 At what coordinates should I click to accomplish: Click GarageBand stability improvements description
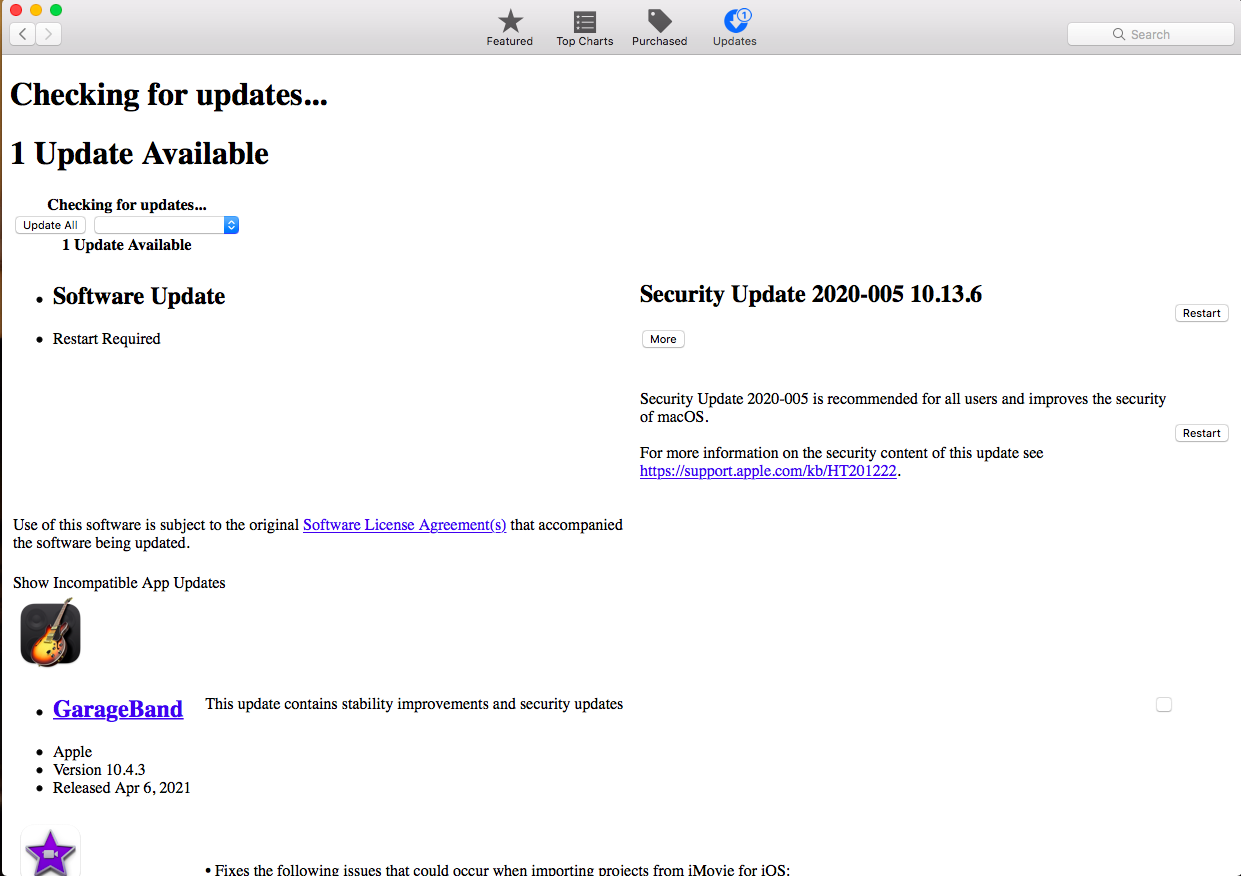[x=414, y=704]
